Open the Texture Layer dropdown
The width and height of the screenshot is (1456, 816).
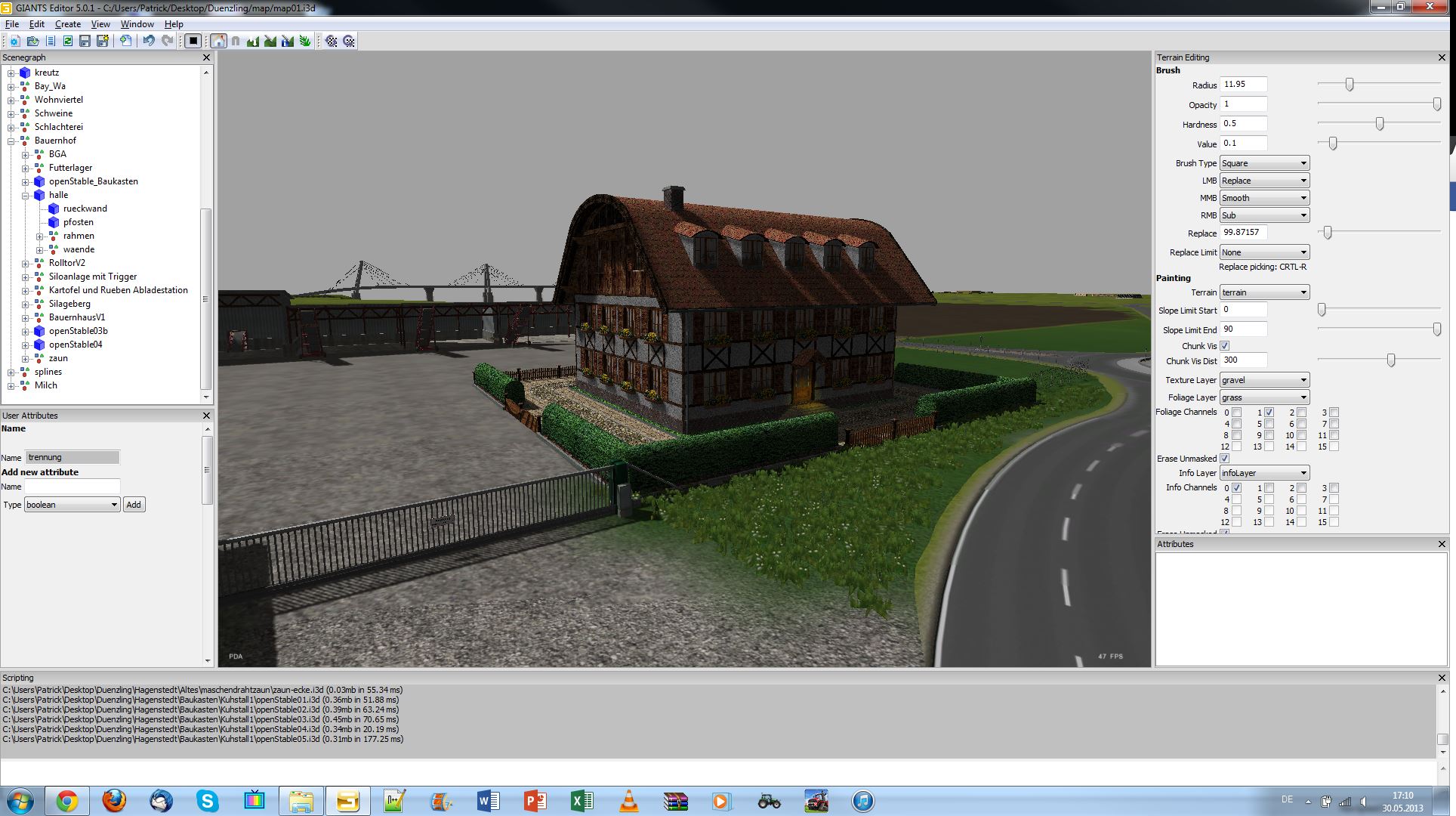pos(1264,380)
